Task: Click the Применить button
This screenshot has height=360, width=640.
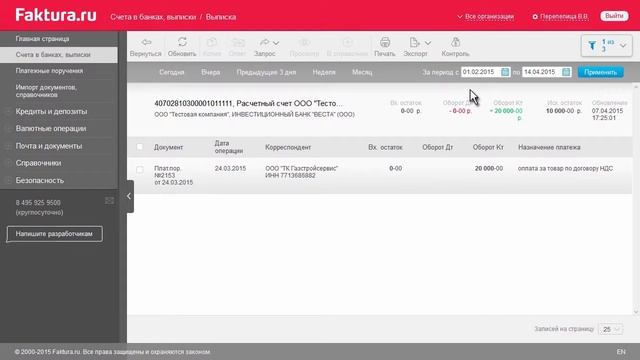Action: [600, 72]
